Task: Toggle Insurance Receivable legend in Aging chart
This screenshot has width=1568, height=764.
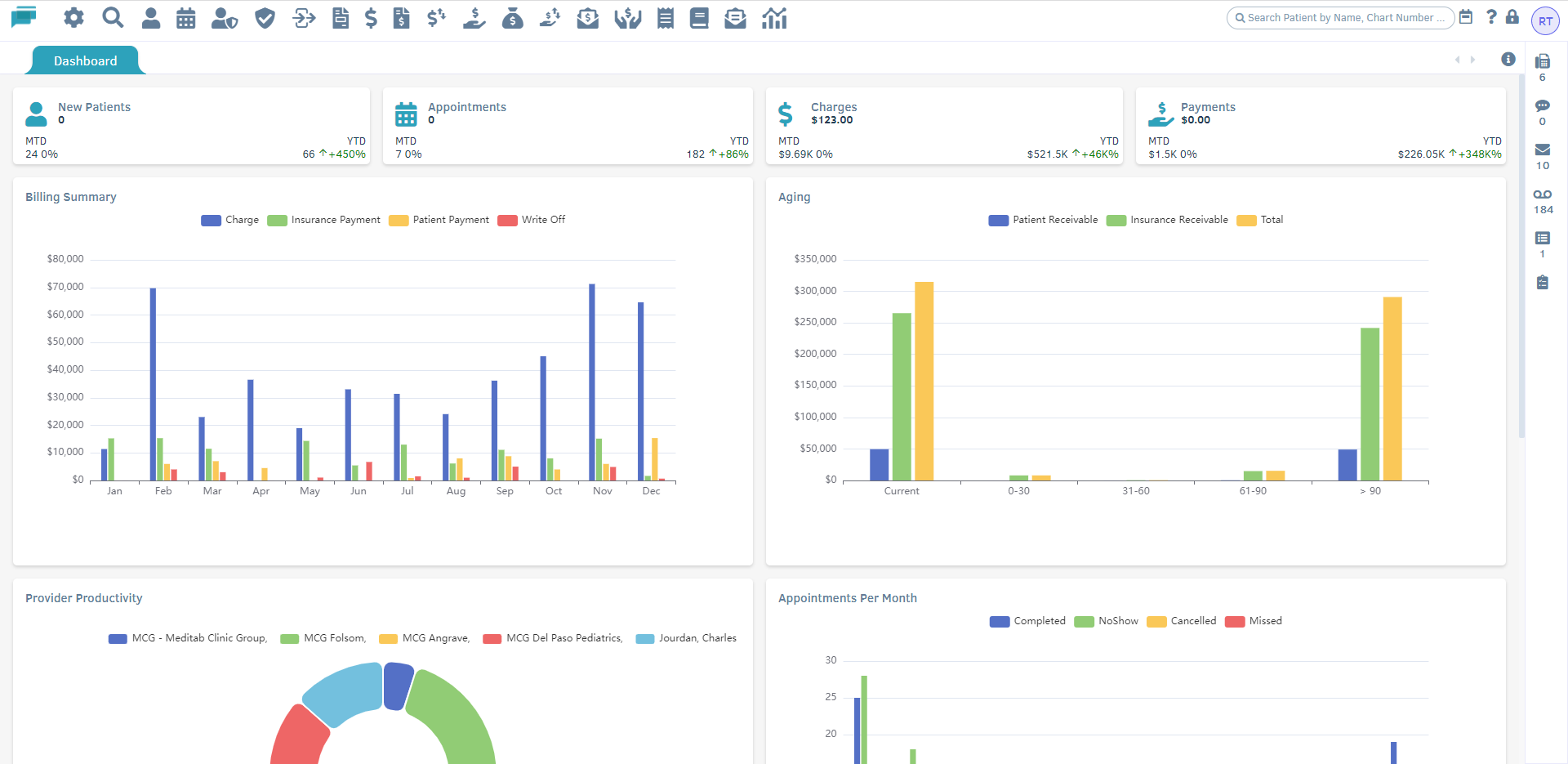Action: click(1167, 219)
